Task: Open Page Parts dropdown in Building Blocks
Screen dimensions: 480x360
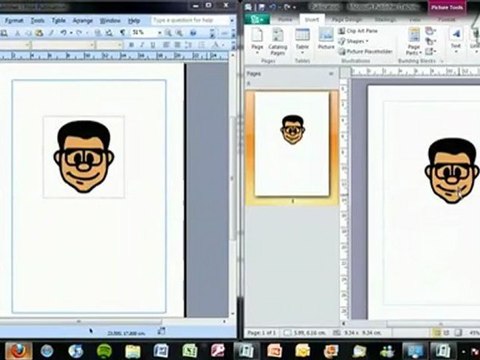Action: click(414, 41)
